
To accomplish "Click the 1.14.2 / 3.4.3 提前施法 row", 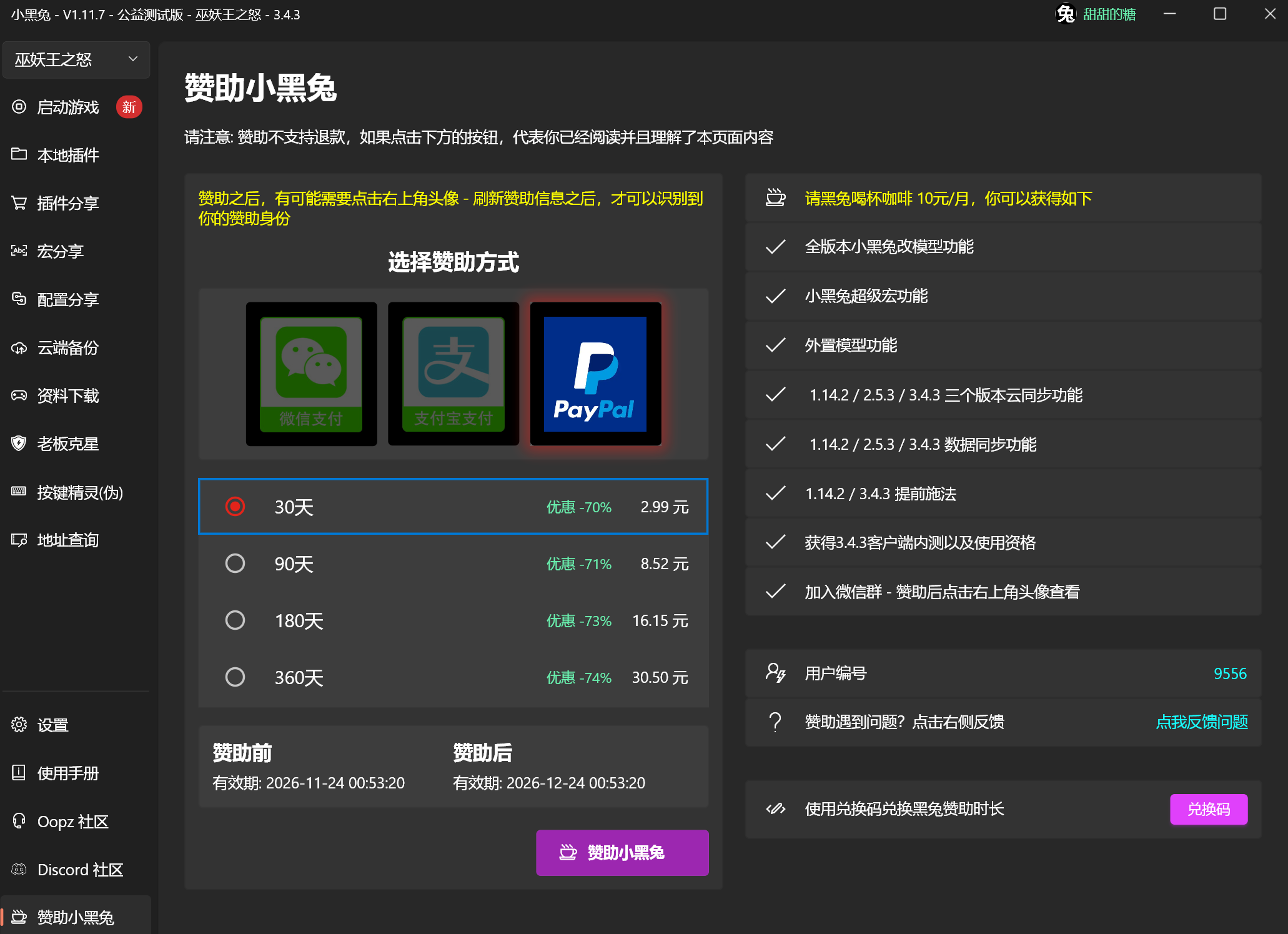I will [1003, 494].
